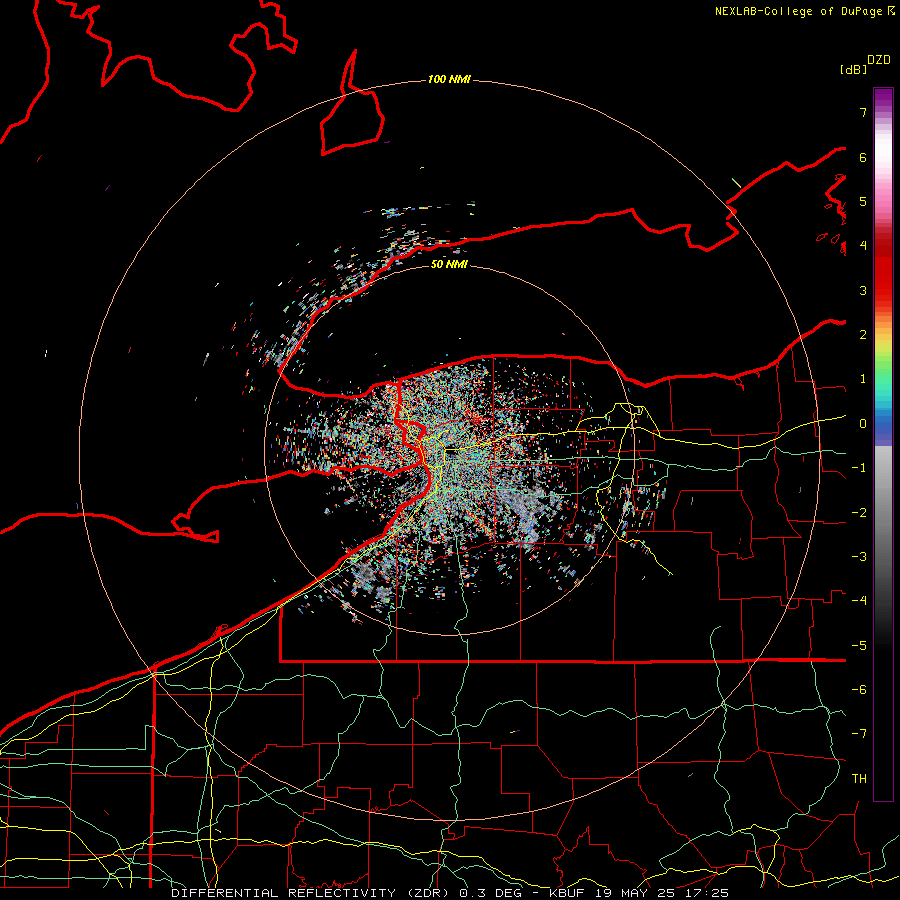900x900 pixels.
Task: Click the color scale value 7
Action: (863, 112)
